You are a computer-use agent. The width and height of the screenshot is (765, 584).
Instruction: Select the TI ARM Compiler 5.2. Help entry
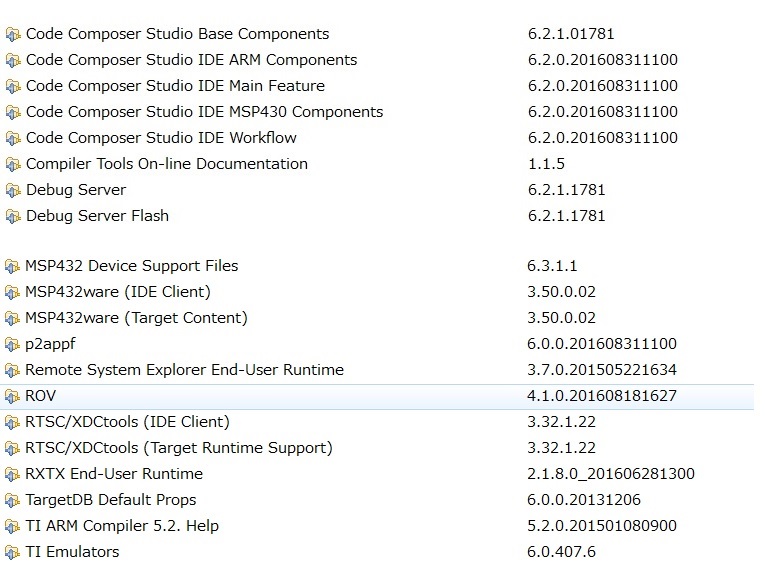pyautogui.click(x=122, y=526)
